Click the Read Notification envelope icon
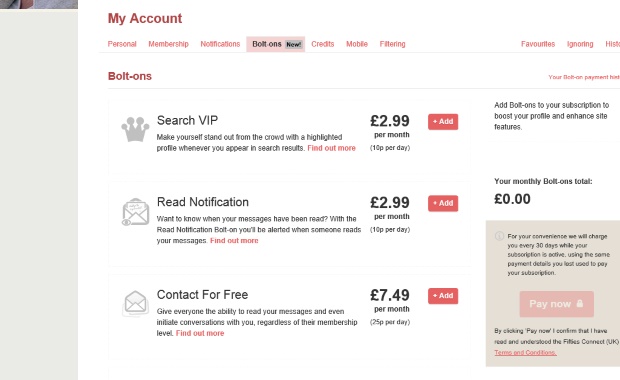 click(135, 212)
